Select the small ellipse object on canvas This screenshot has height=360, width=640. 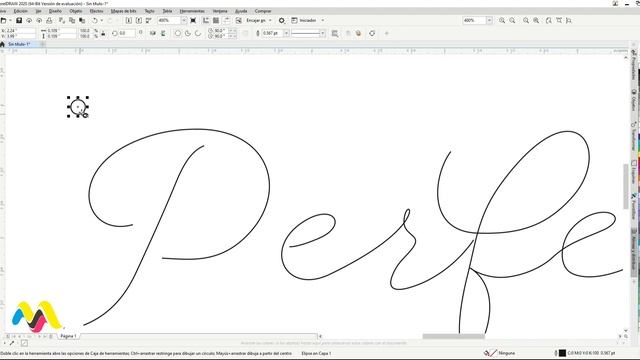(x=78, y=107)
